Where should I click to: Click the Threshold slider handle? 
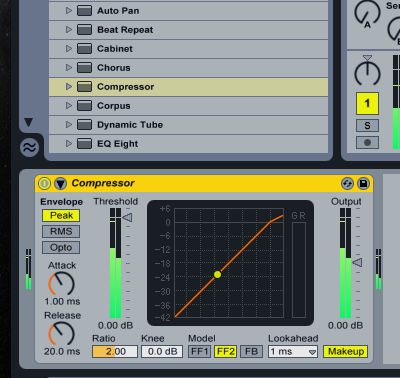click(128, 218)
